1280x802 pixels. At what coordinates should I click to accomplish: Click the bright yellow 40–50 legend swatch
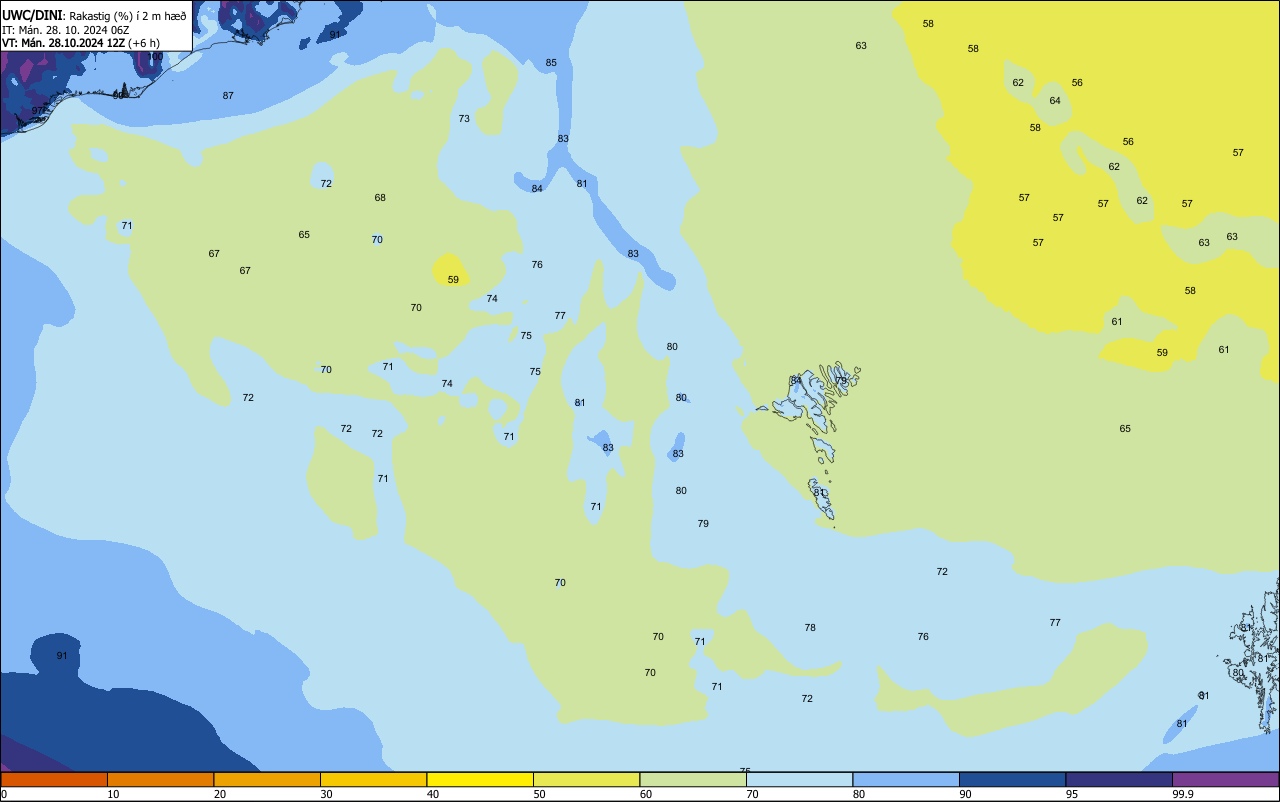(480, 779)
